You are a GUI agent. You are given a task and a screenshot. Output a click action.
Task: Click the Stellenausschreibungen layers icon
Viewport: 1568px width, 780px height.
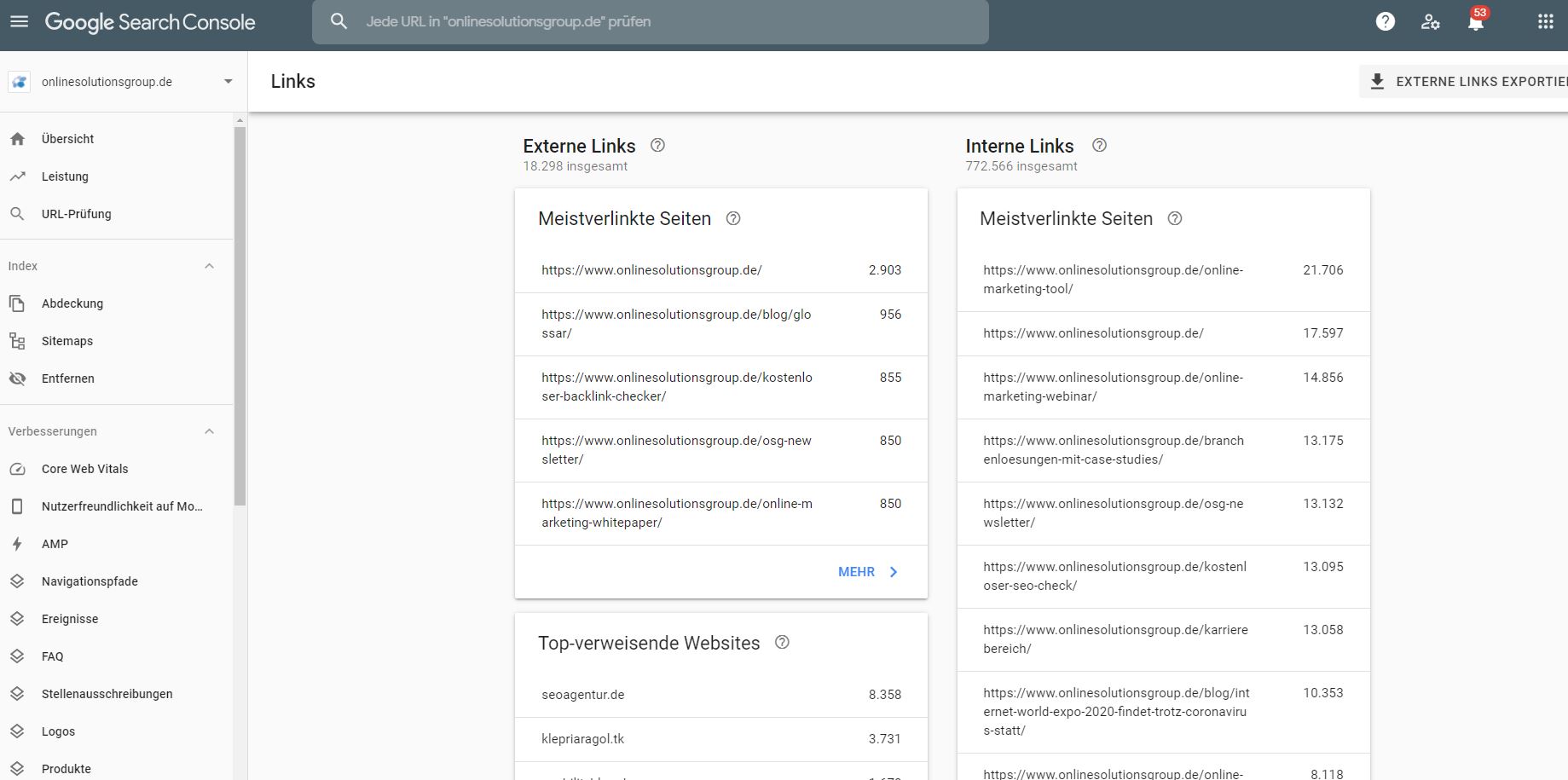tap(17, 694)
